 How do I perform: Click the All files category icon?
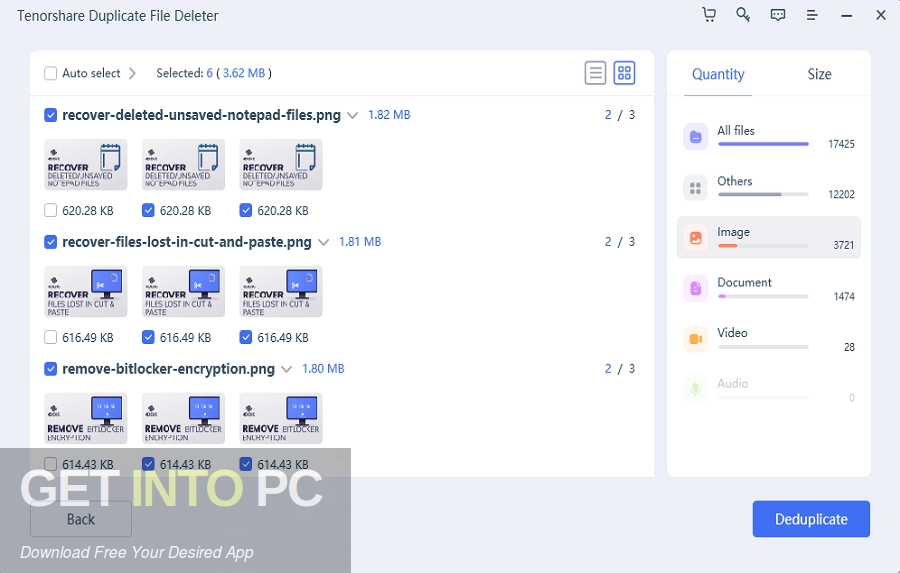695,137
